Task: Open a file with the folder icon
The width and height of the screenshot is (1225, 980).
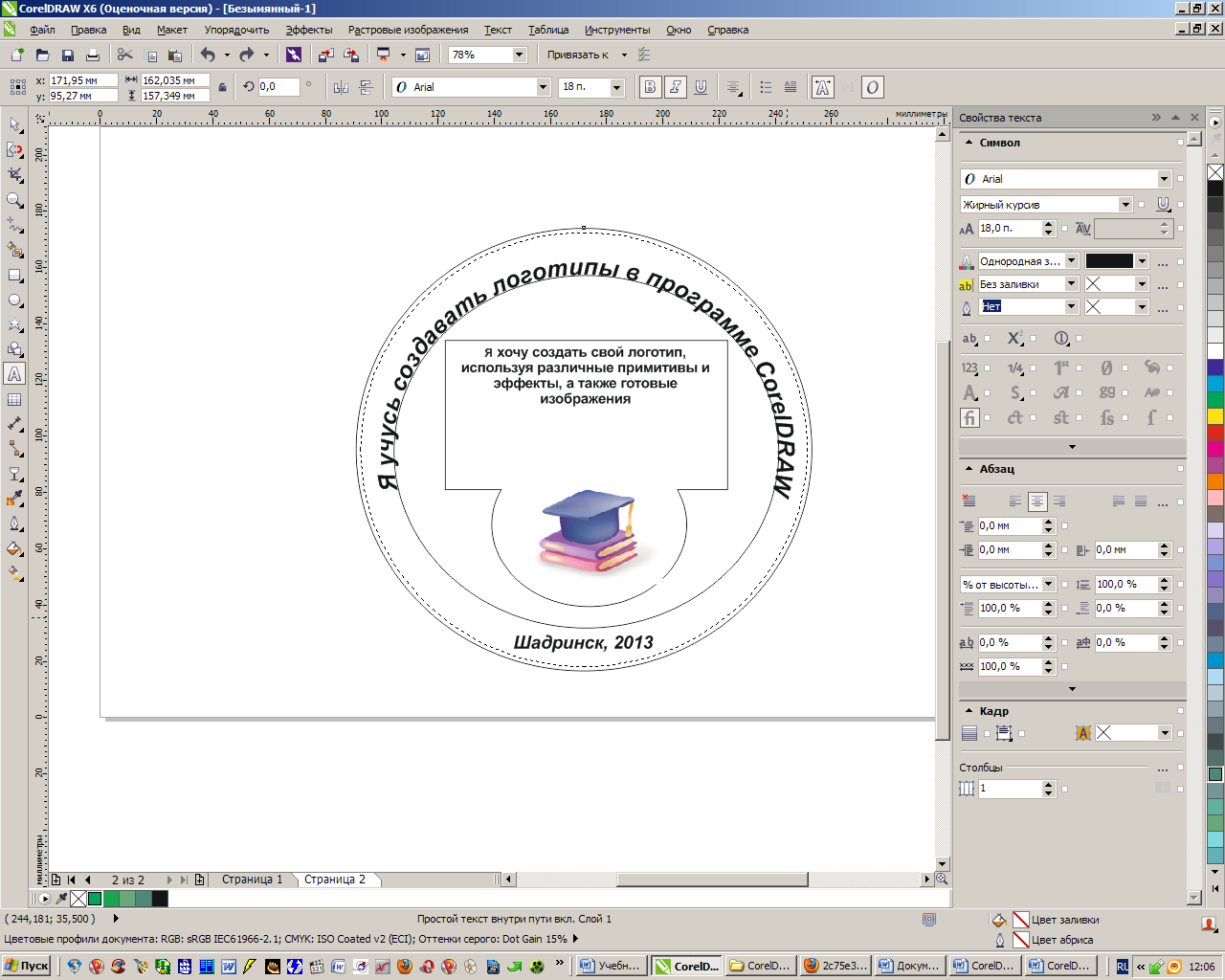Action: [42, 55]
